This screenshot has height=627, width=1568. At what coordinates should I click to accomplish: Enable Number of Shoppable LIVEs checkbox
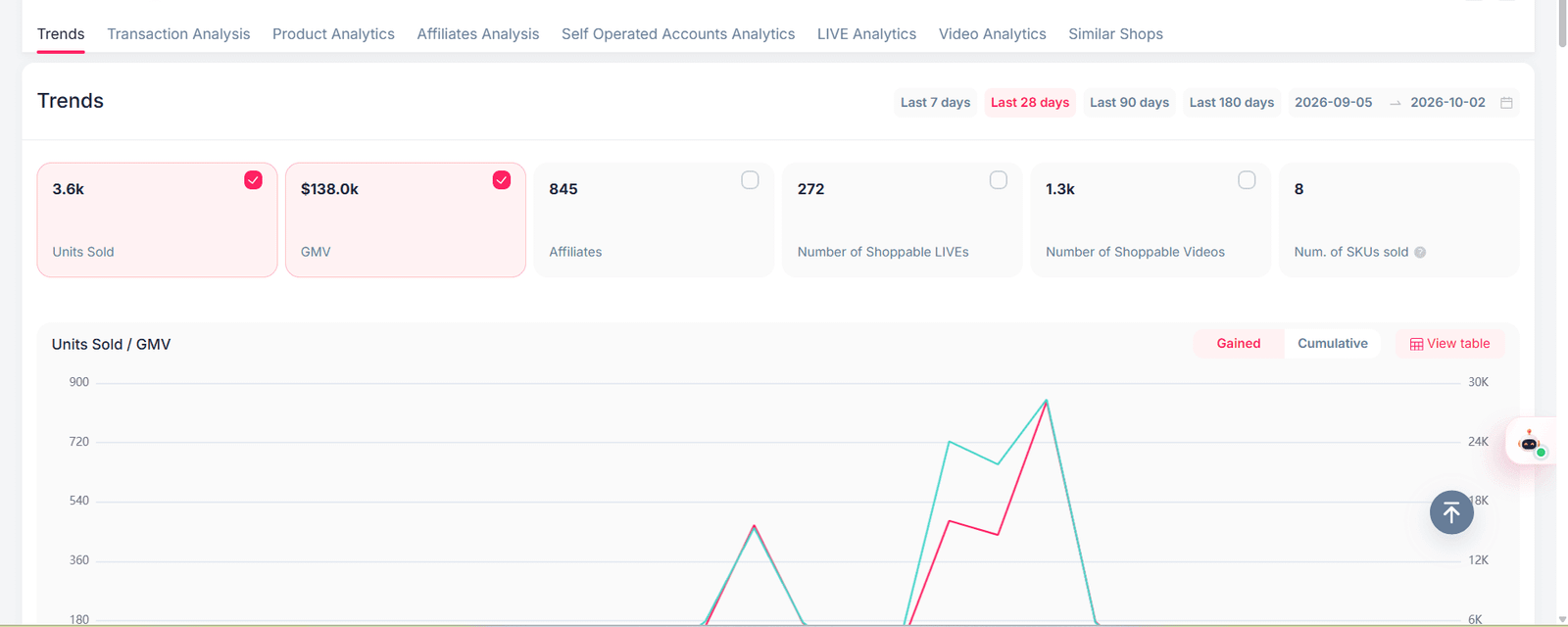(x=999, y=180)
